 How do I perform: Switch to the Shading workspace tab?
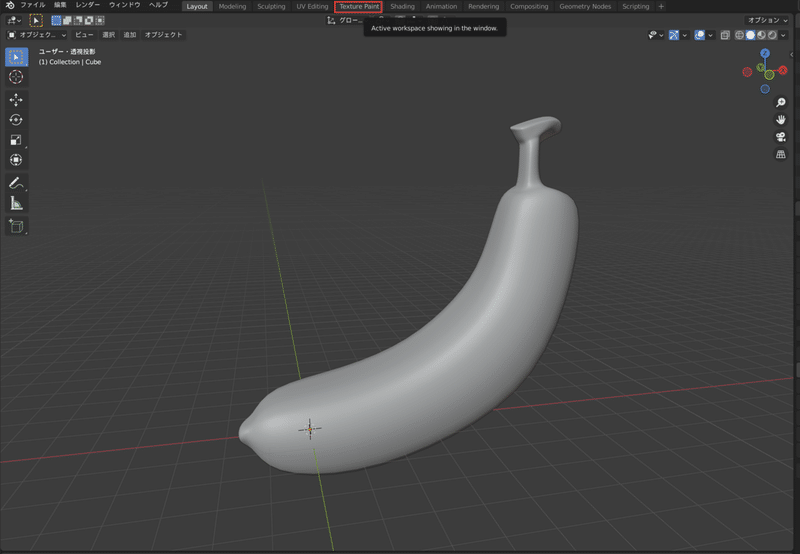pos(403,7)
